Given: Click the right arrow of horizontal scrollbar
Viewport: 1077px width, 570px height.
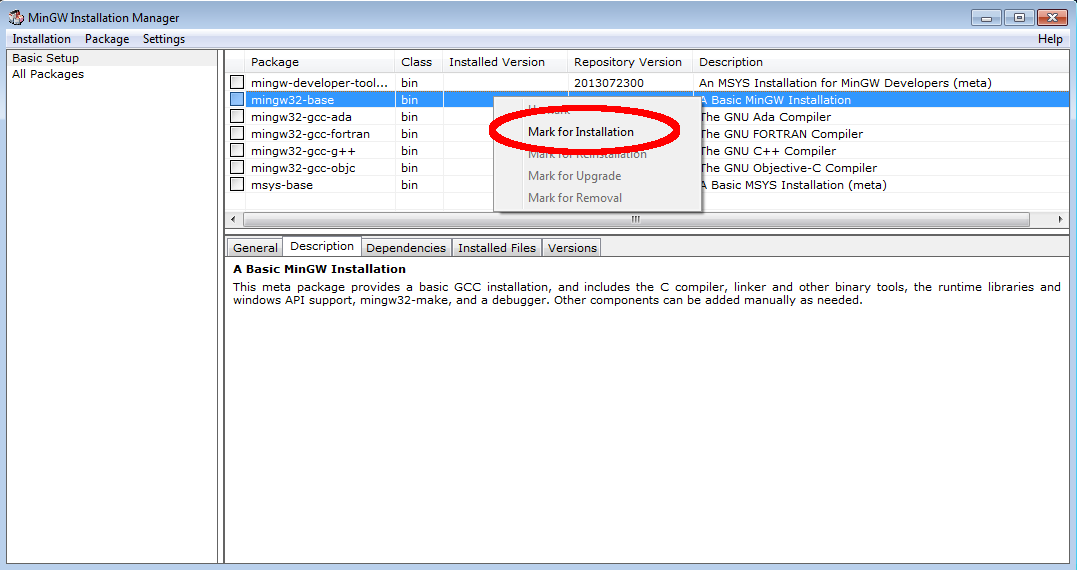Looking at the screenshot, I should tap(1061, 219).
